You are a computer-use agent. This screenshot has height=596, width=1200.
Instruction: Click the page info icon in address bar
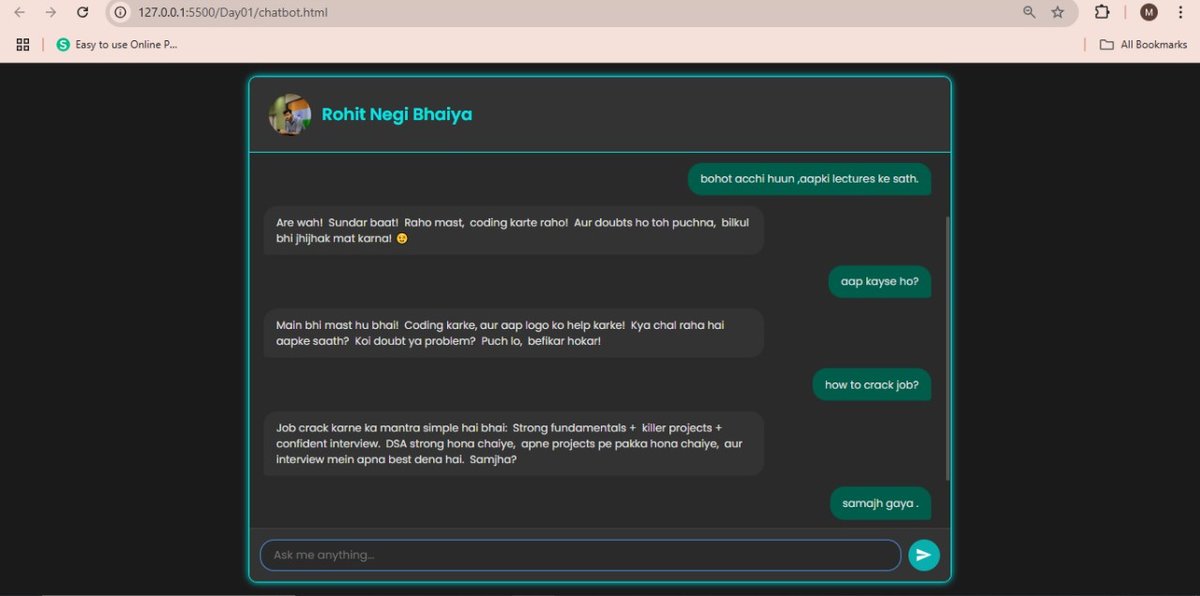[x=120, y=14]
